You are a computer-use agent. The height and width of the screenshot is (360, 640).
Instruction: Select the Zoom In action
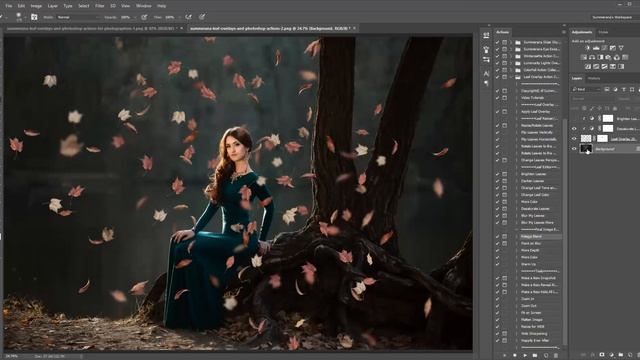point(527,299)
